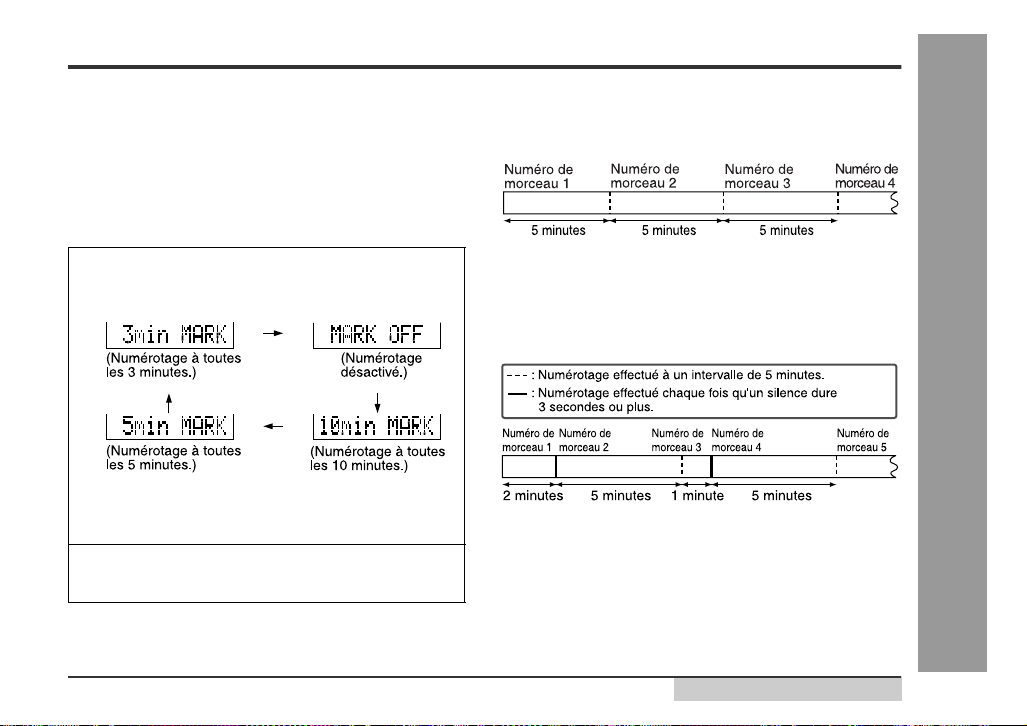Click '2 minutes' label in bottom diagram
Screen dimensions: 1027x726
(532, 496)
